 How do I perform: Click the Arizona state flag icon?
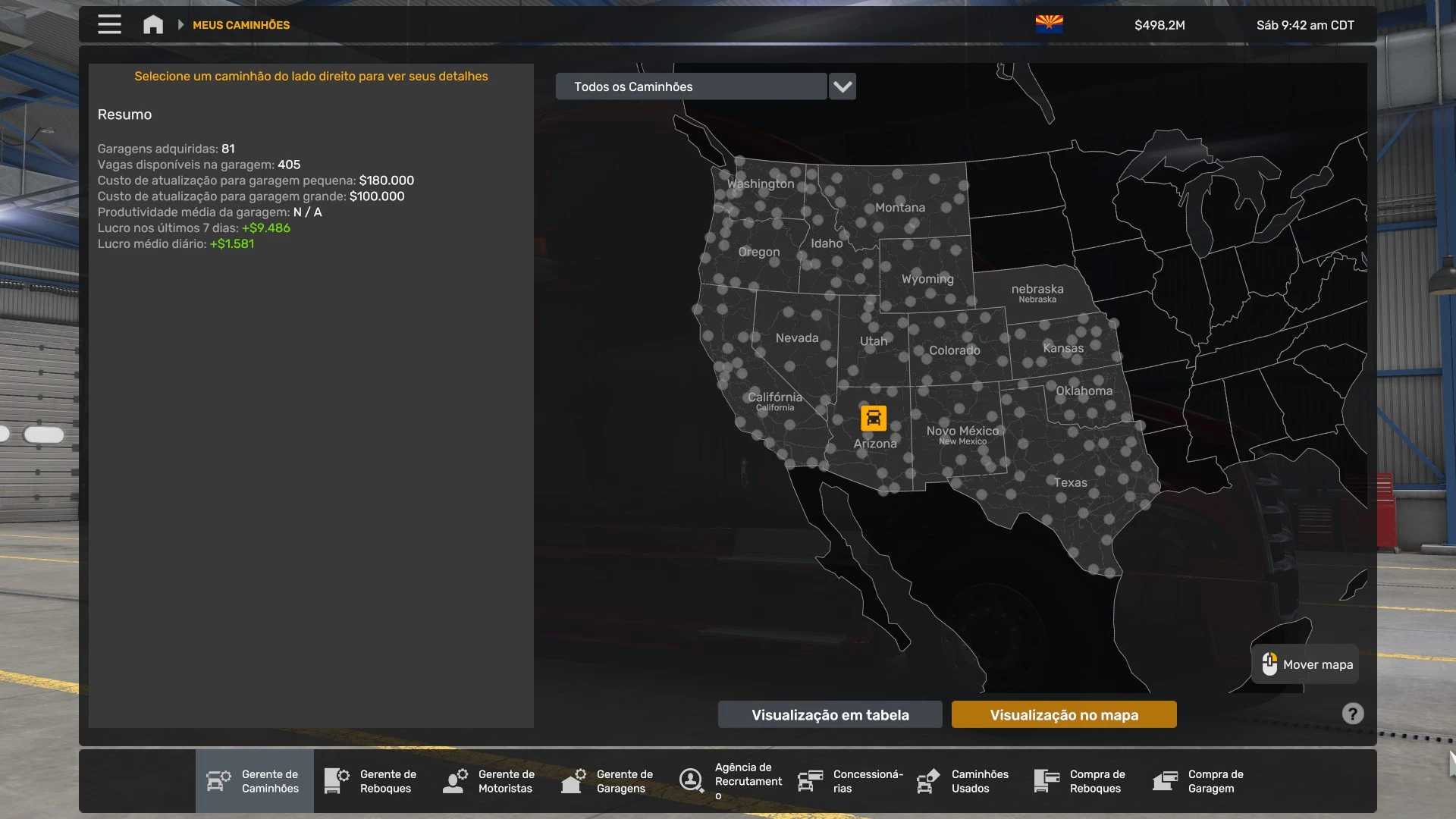coord(1049,24)
